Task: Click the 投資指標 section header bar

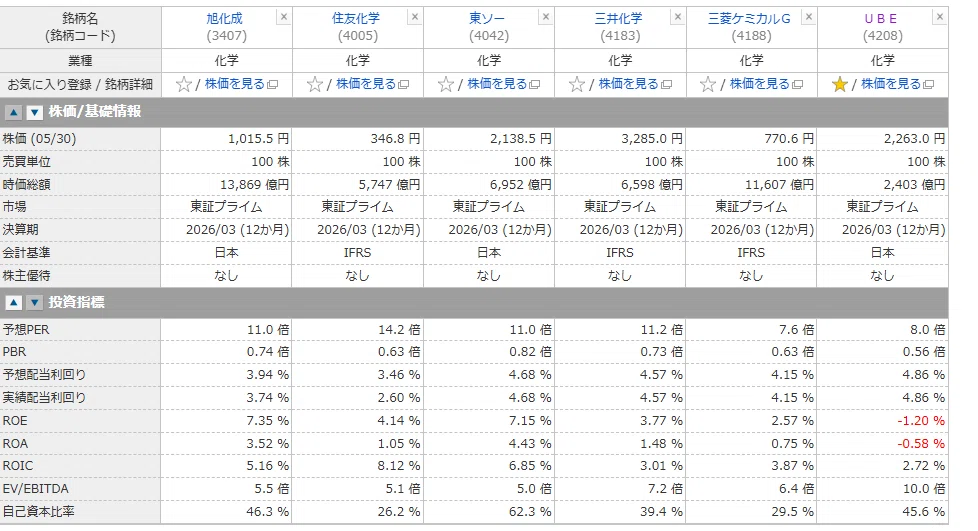Action: 474,303
